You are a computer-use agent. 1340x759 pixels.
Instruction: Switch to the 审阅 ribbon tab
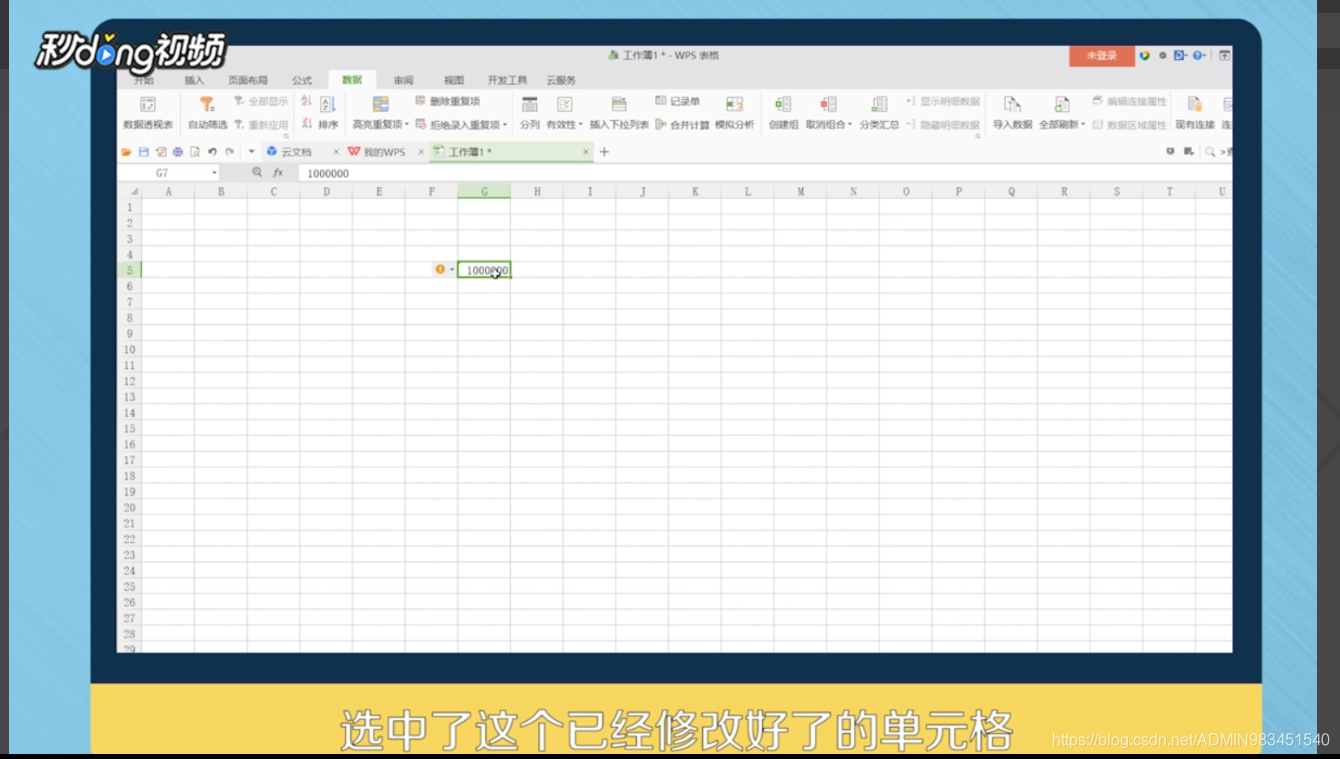pyautogui.click(x=403, y=80)
